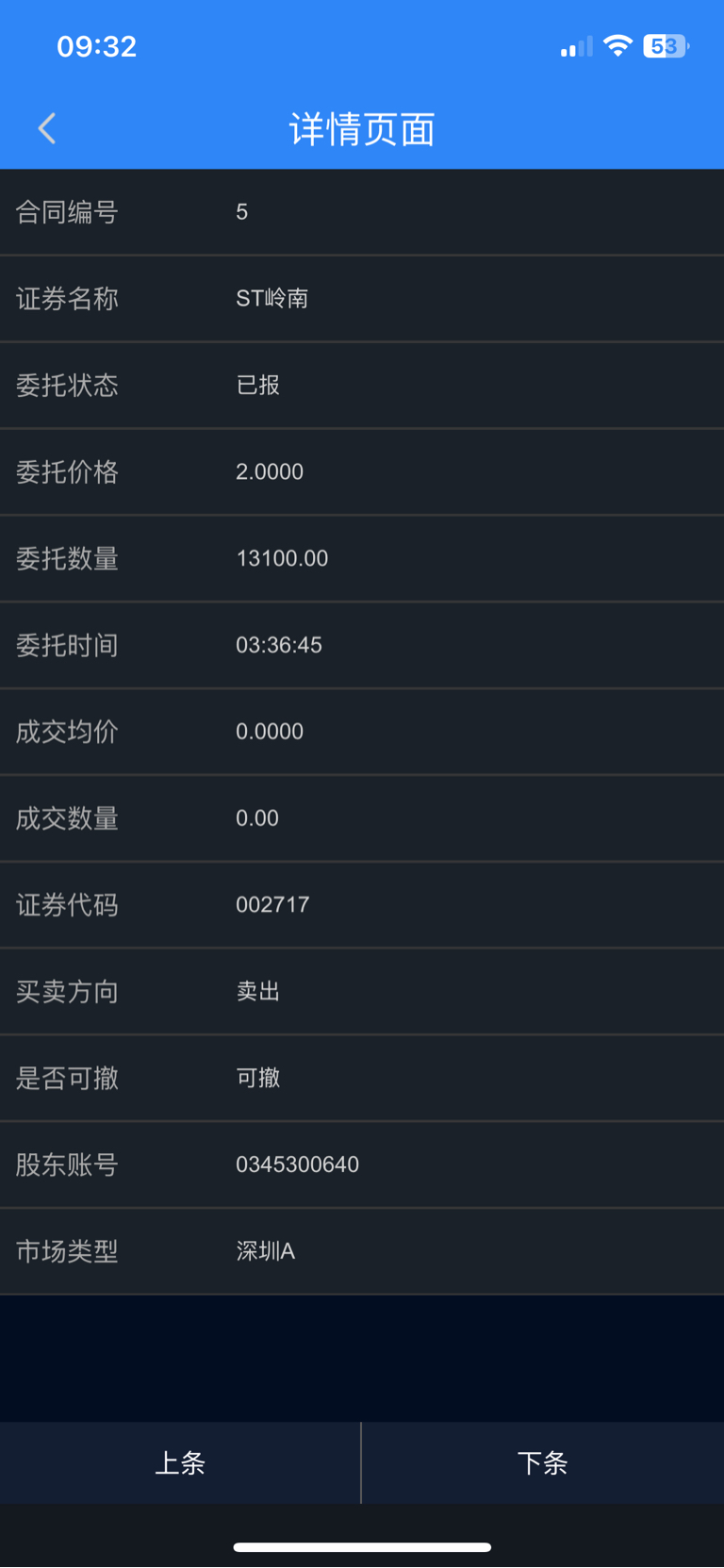Viewport: 724px width, 1568px height.
Task: Tap the 证券代码 002717 value
Action: coord(272,905)
